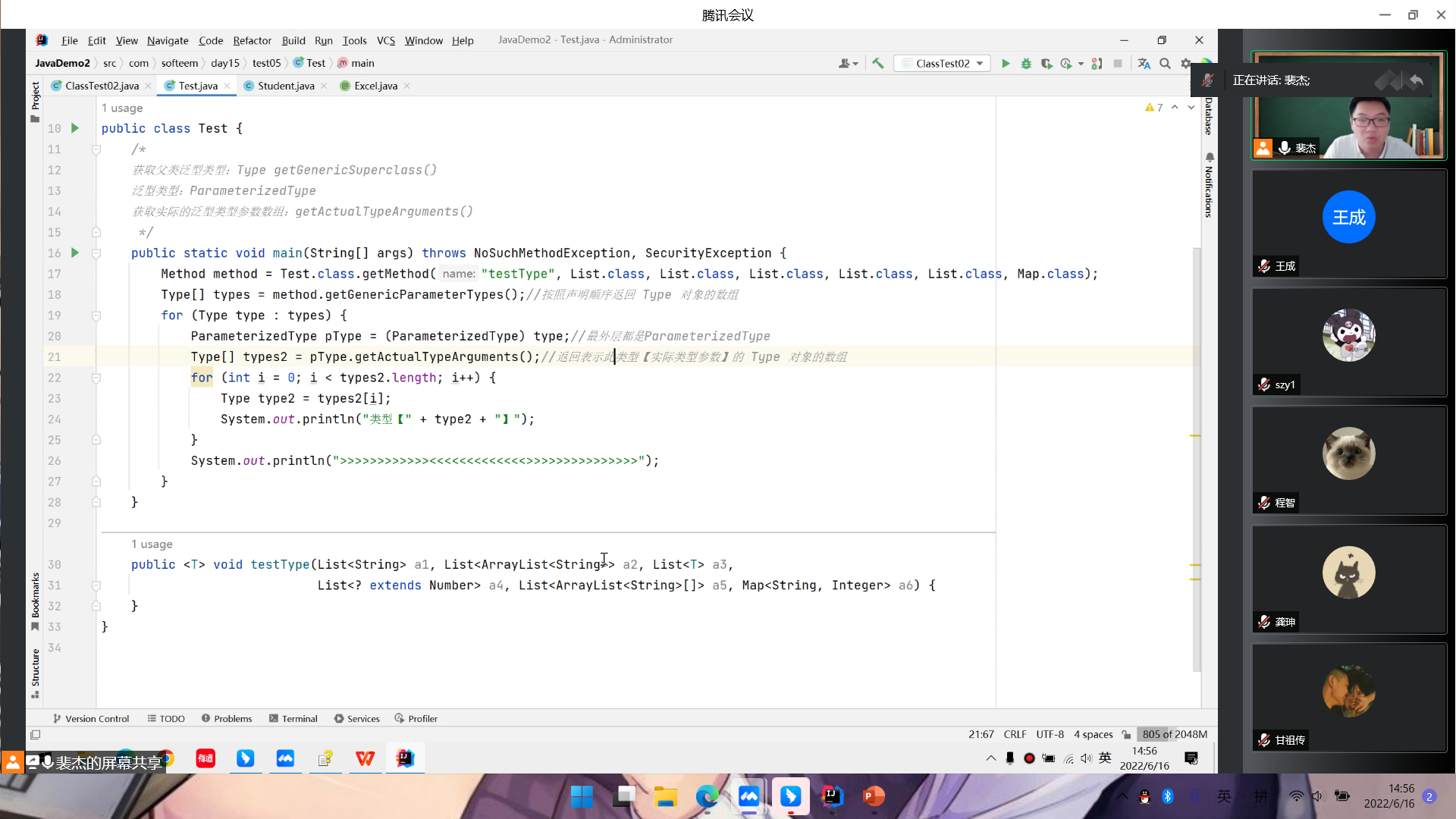Open Search Everywhere magnifier icon
This screenshot has width=1456, height=819.
coord(1165,64)
